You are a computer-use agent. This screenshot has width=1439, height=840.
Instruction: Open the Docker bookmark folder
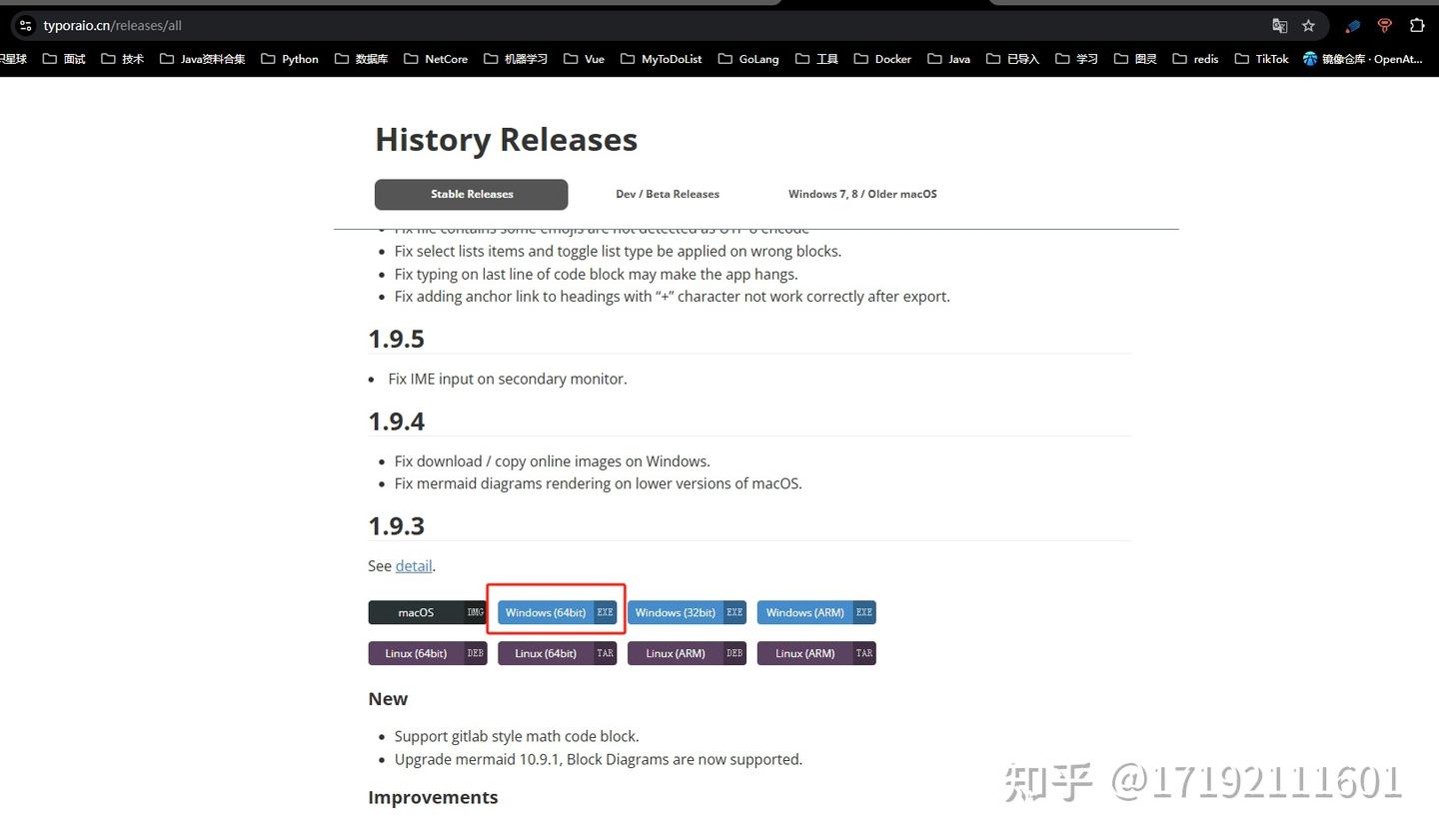(882, 59)
